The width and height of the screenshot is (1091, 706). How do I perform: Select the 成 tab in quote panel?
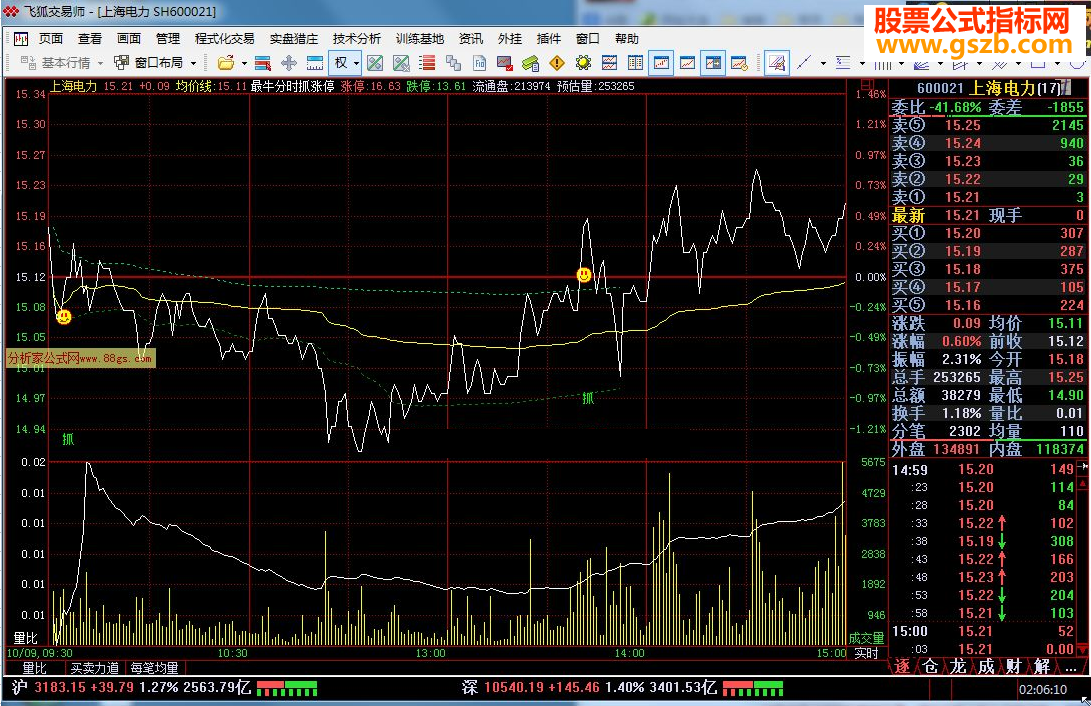[986, 666]
